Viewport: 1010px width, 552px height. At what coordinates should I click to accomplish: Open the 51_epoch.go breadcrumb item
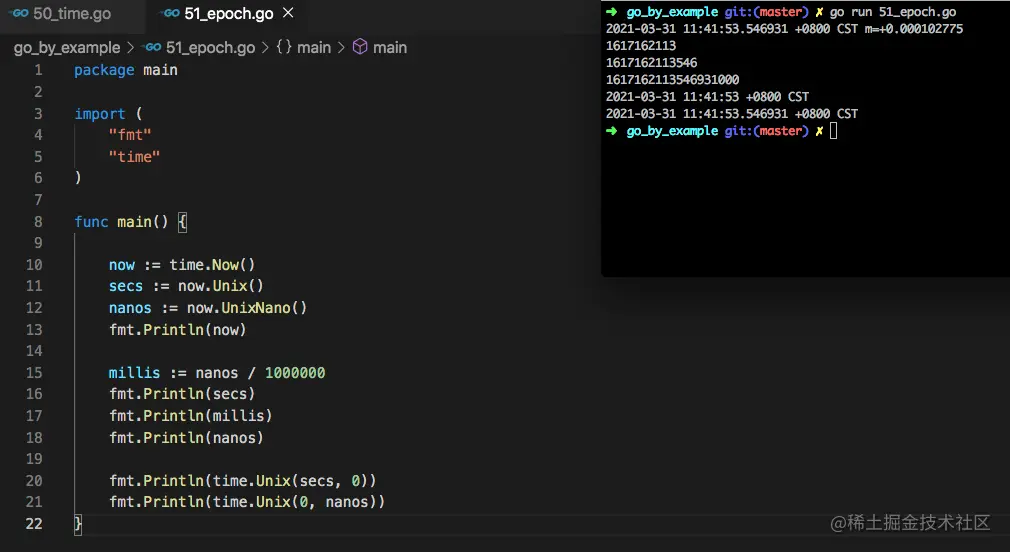[x=210, y=48]
